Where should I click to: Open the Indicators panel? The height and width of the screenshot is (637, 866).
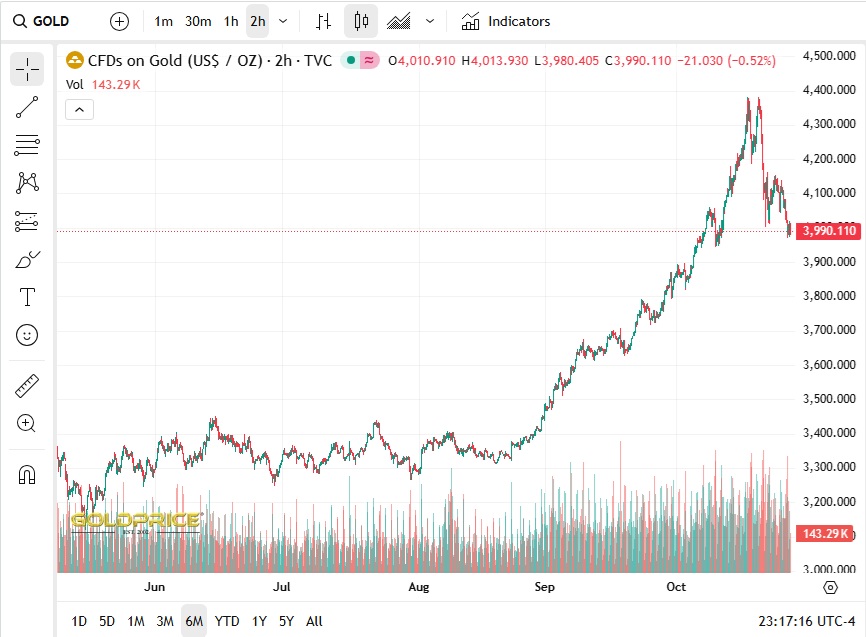click(505, 21)
